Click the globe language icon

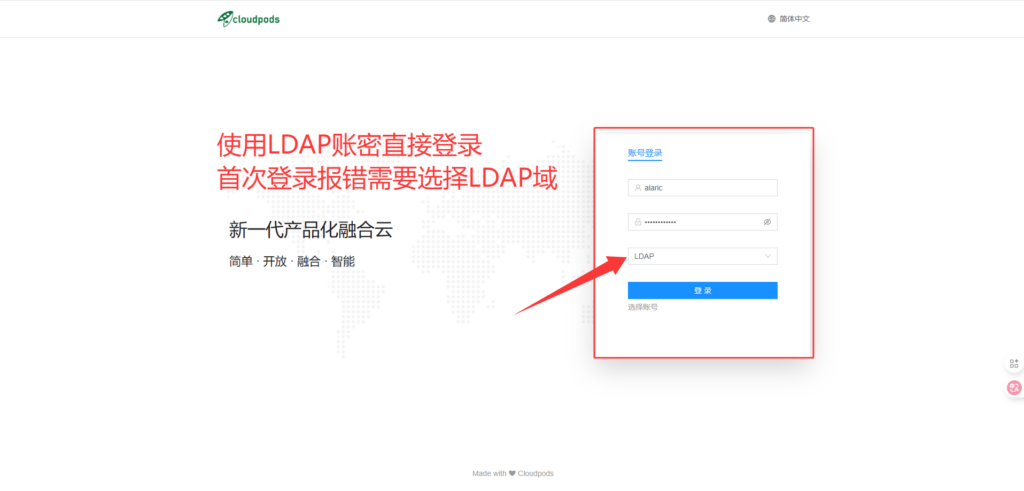click(772, 18)
